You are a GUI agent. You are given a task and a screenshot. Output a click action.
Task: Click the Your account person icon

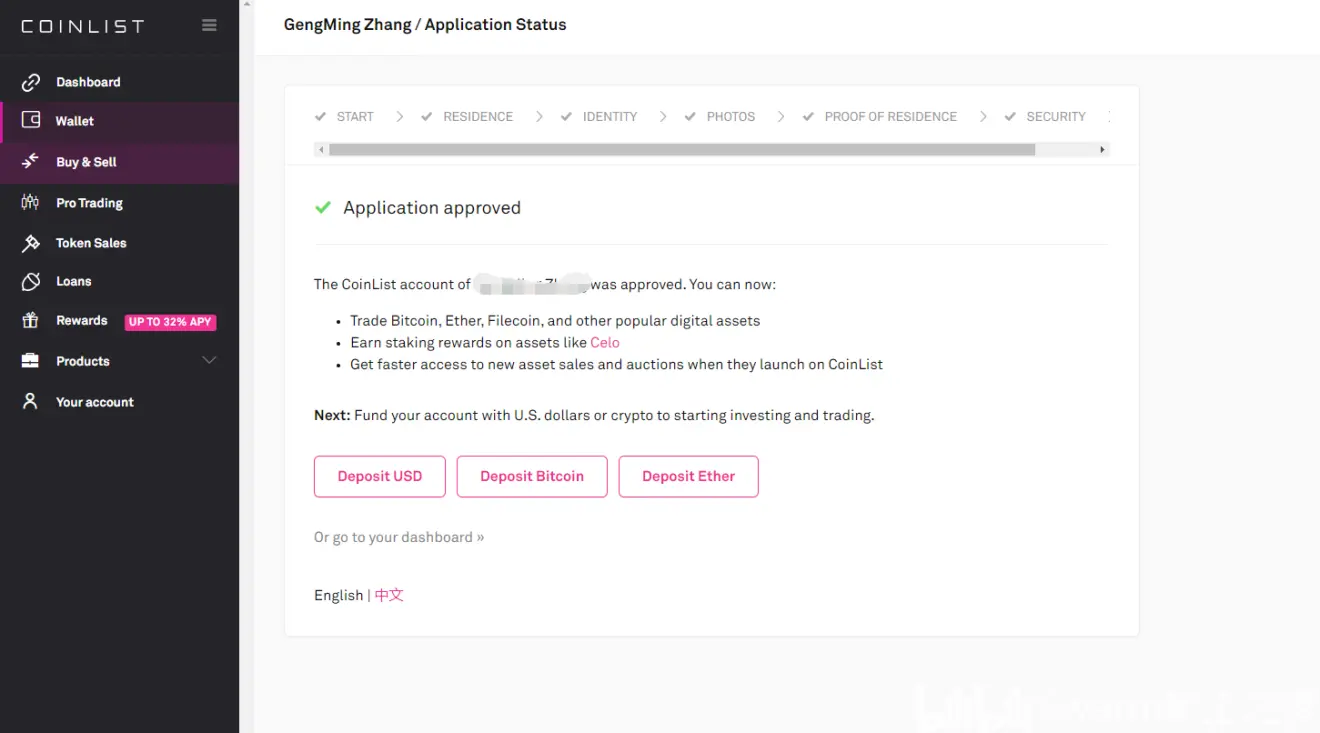click(31, 402)
